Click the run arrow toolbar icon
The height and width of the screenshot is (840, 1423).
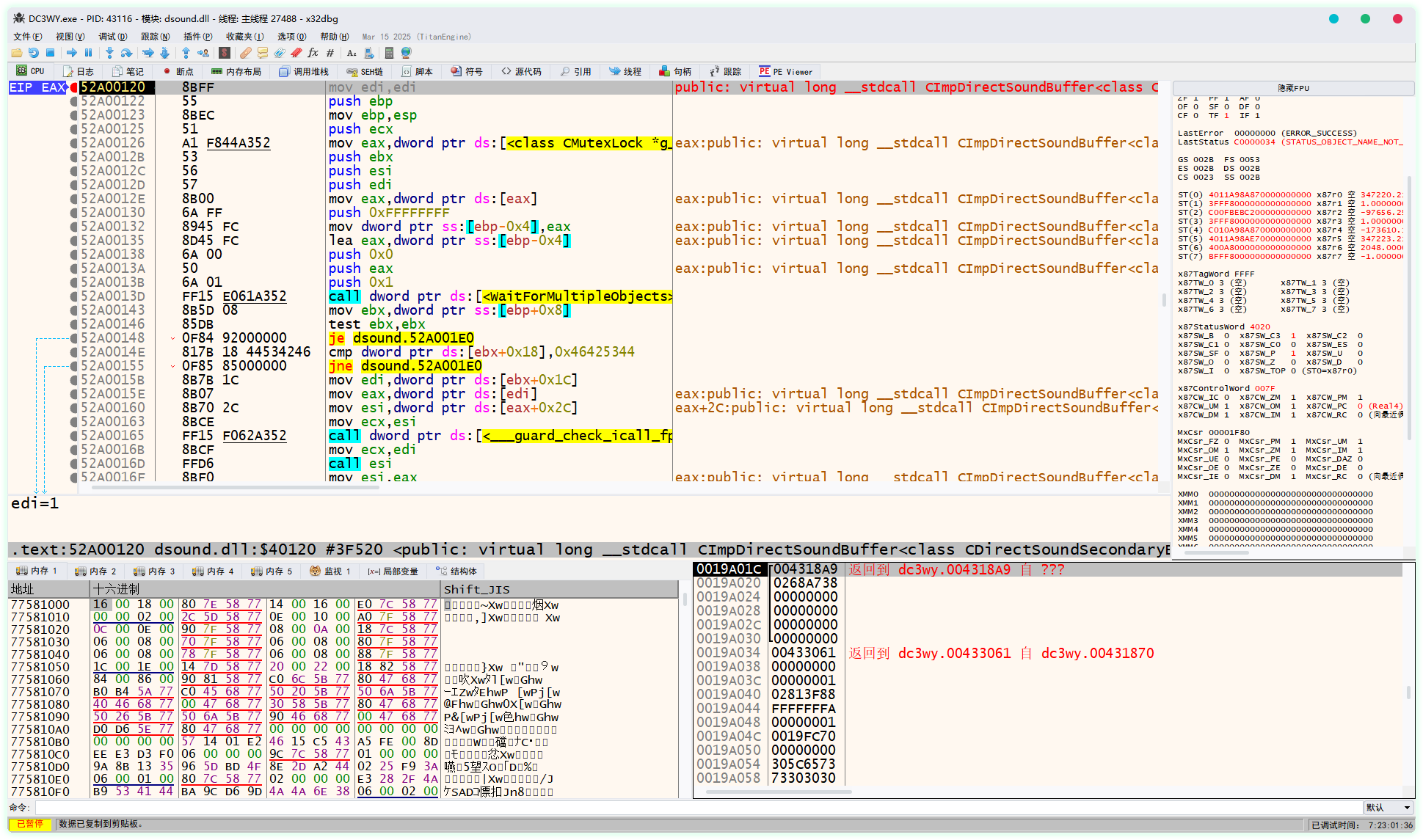click(71, 53)
